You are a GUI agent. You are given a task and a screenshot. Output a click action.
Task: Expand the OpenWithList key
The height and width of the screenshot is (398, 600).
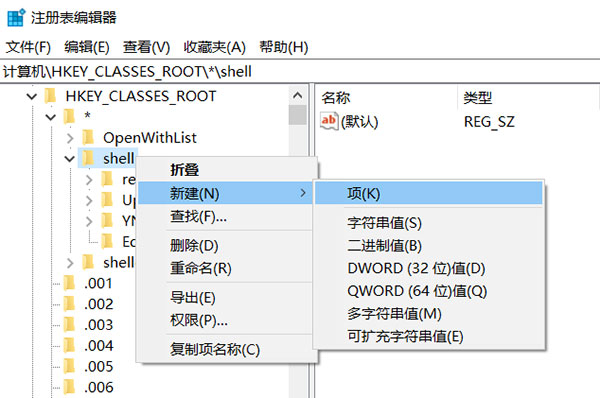tap(70, 138)
